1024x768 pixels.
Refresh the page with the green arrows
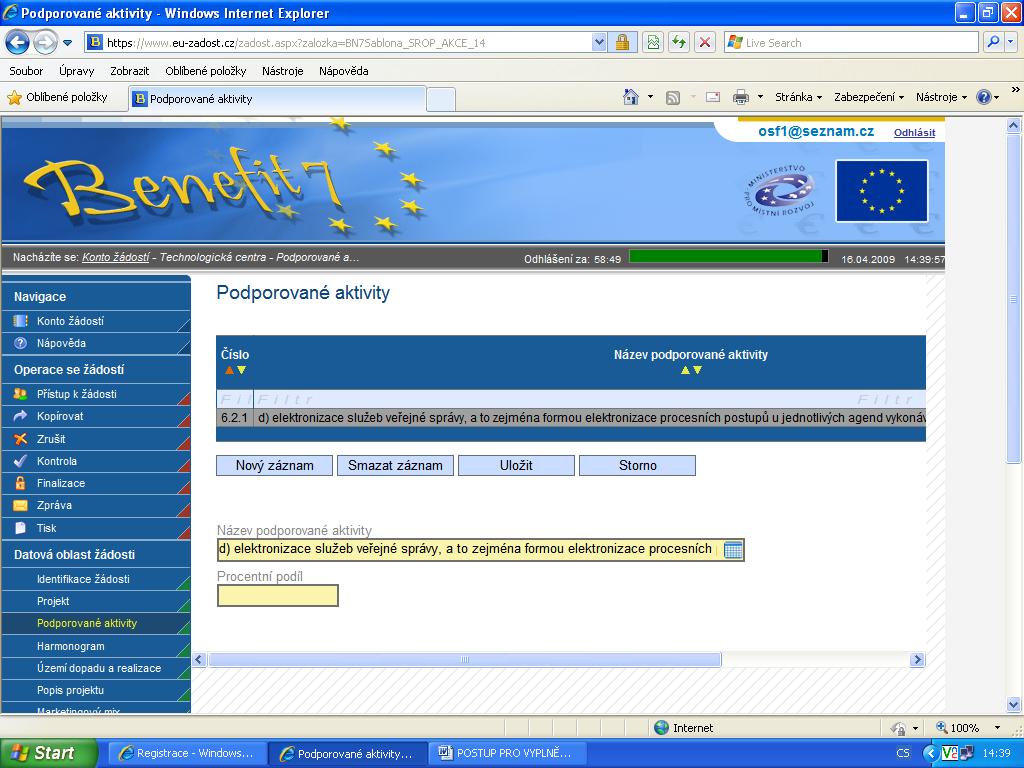(x=679, y=43)
